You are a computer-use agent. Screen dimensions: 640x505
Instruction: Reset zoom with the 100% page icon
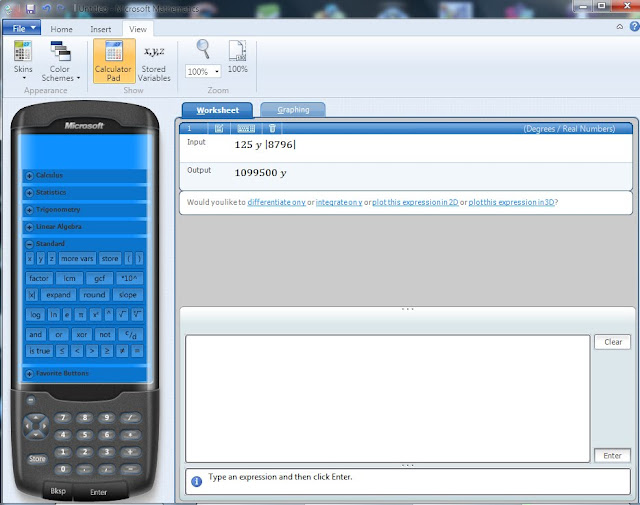(238, 57)
